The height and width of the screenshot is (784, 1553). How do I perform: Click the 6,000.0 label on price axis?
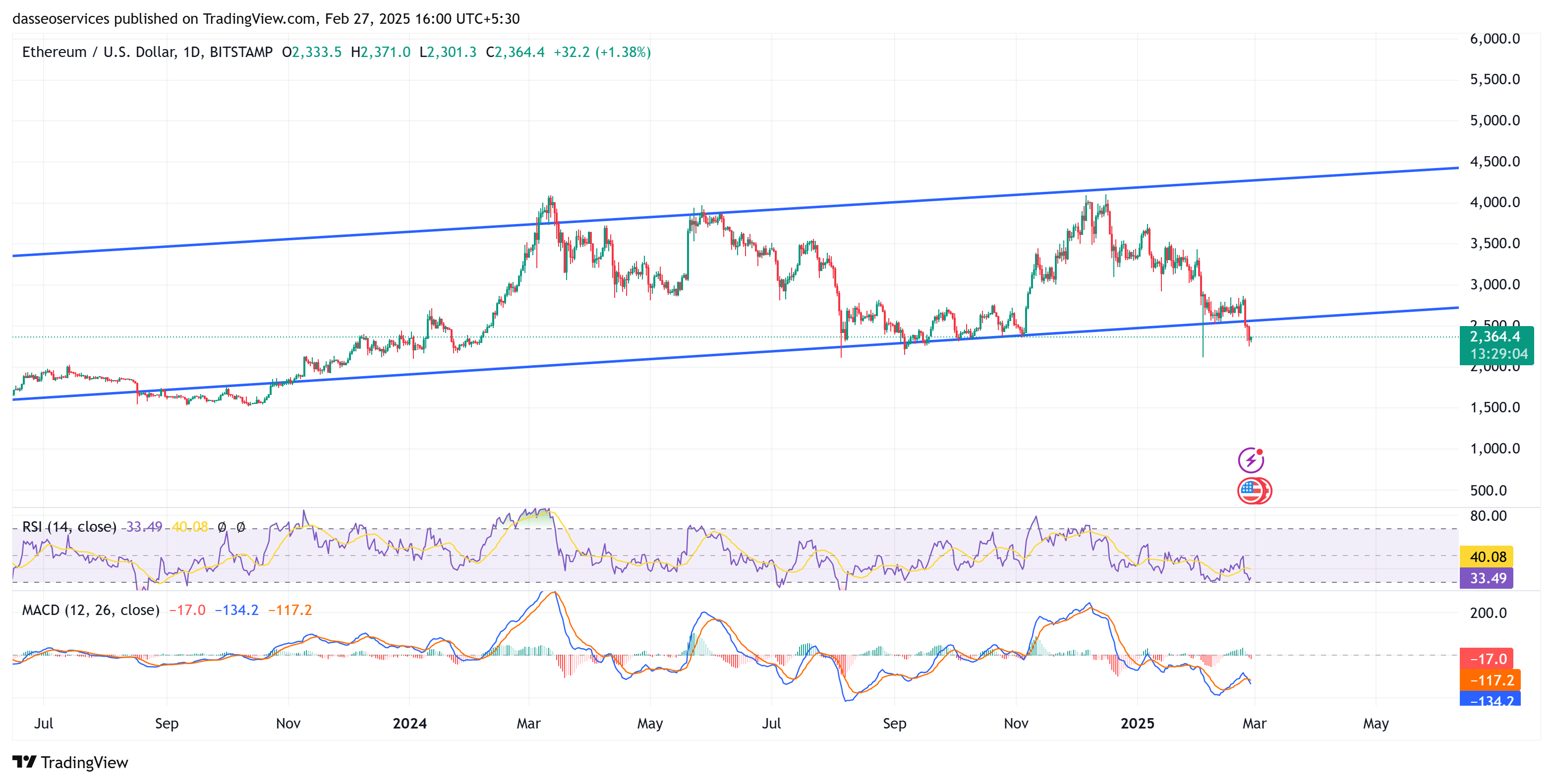pyautogui.click(x=1495, y=39)
